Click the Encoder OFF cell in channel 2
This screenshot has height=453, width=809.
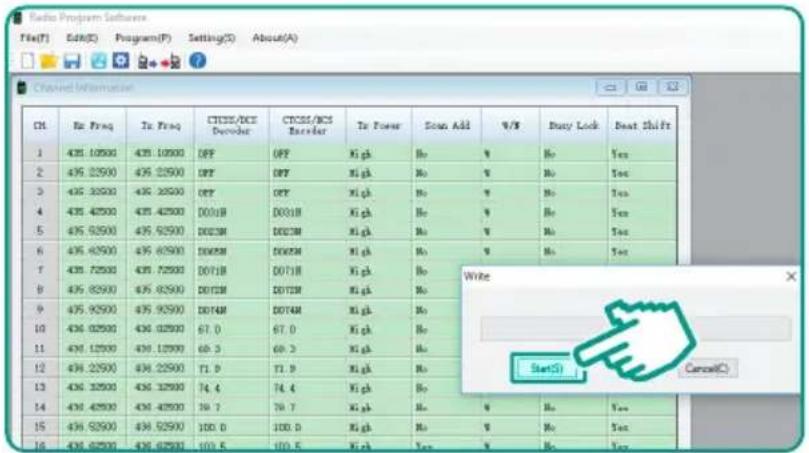[x=308, y=173]
